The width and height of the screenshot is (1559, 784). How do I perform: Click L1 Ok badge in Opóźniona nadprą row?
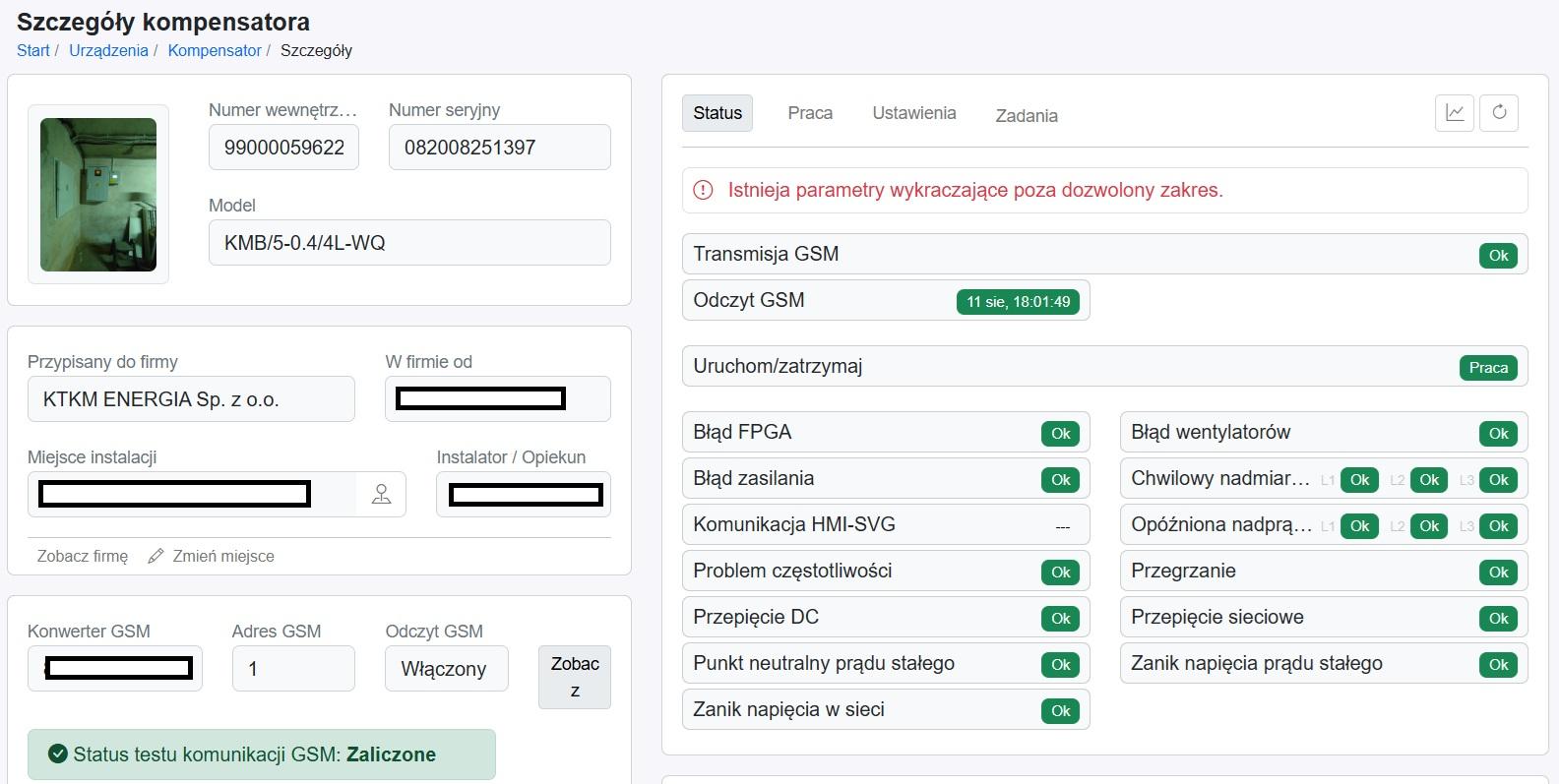tap(1359, 526)
